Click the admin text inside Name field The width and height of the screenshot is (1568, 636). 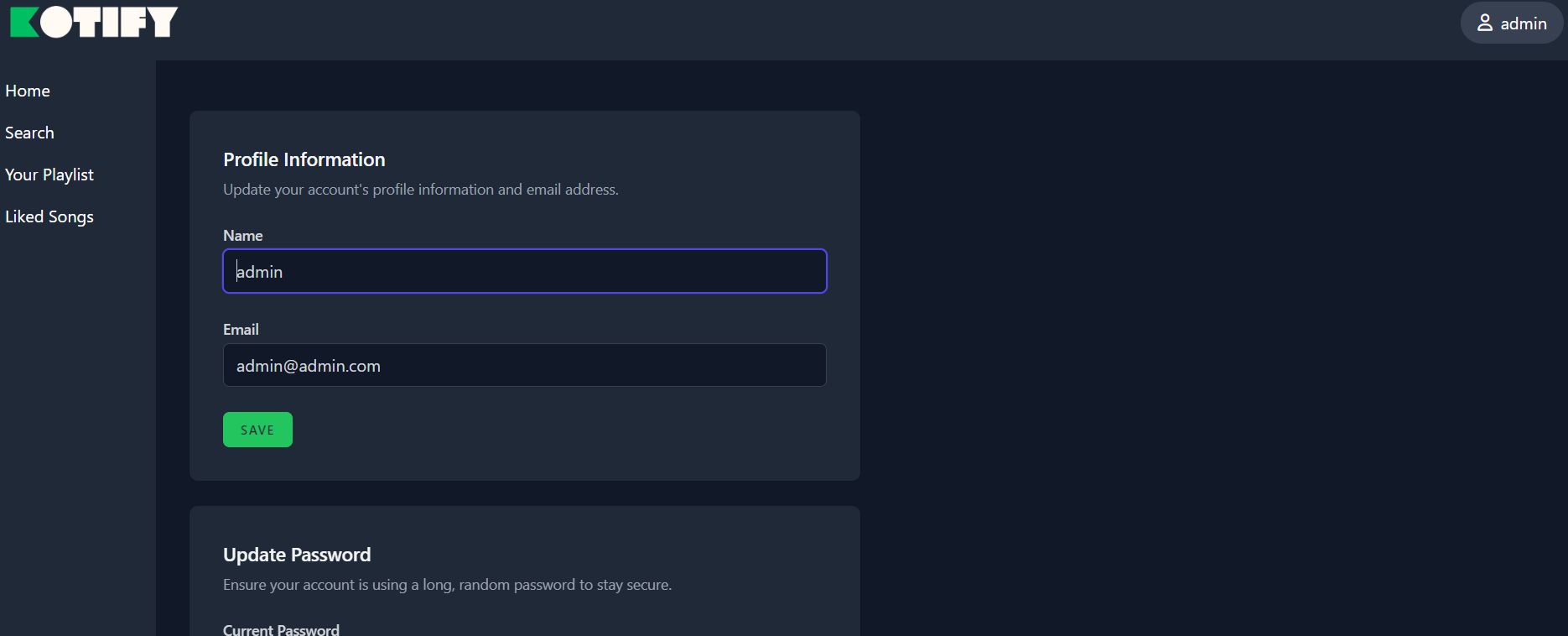(260, 272)
